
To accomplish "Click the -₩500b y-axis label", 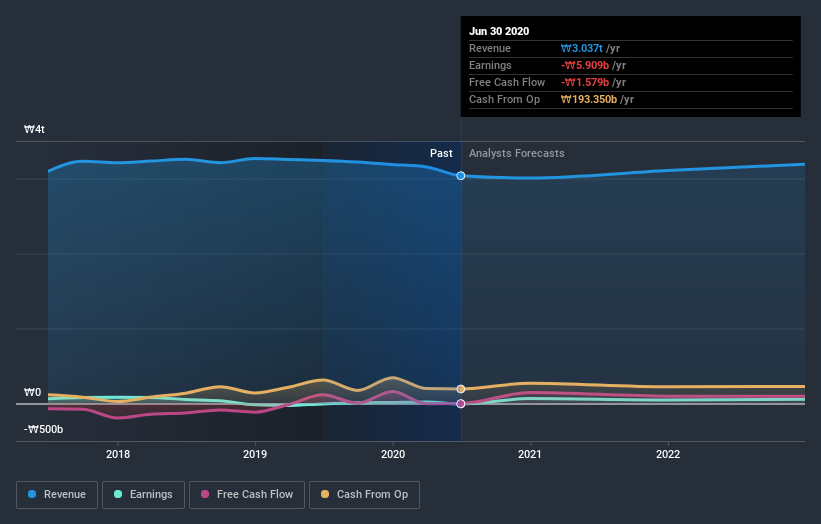I will pos(43,429).
